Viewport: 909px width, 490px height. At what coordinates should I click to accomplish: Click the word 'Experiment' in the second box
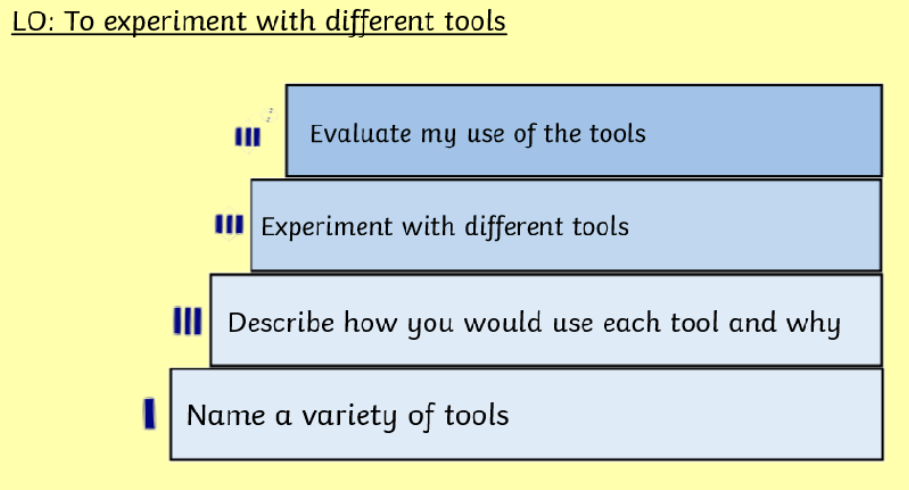326,227
